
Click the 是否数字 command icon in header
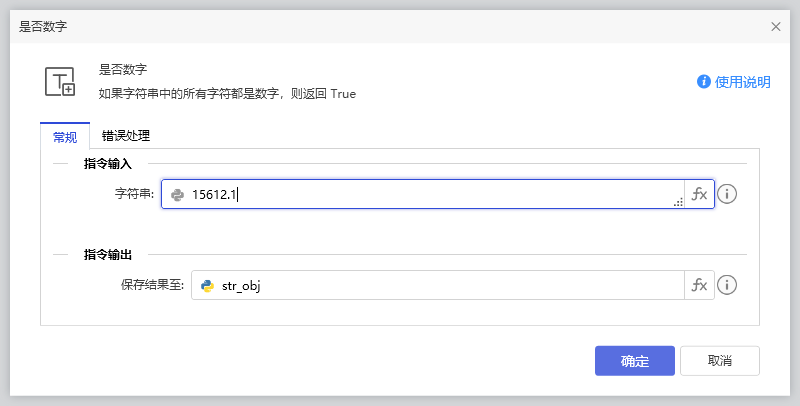pos(60,82)
